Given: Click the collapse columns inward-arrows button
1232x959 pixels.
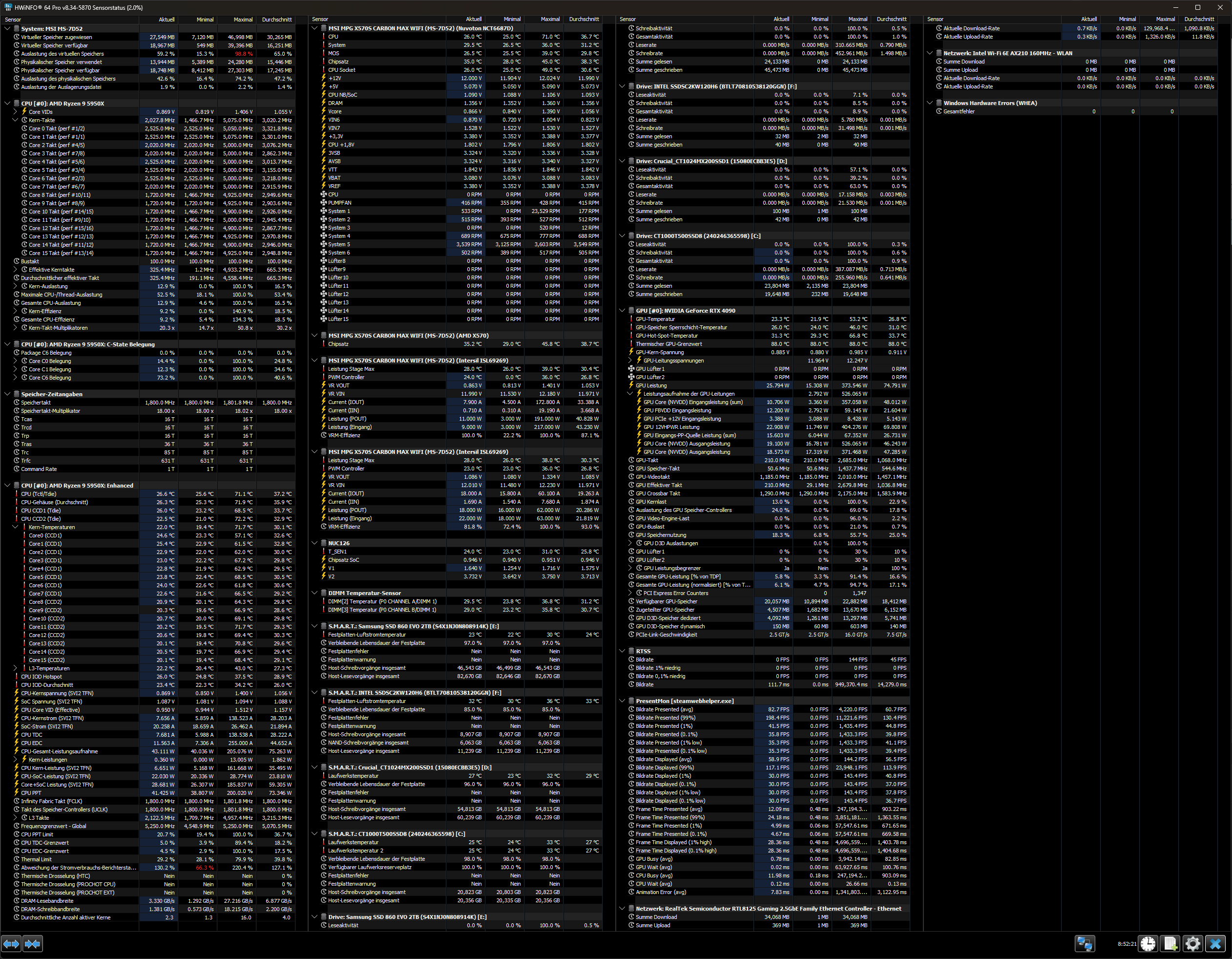Looking at the screenshot, I should (33, 944).
